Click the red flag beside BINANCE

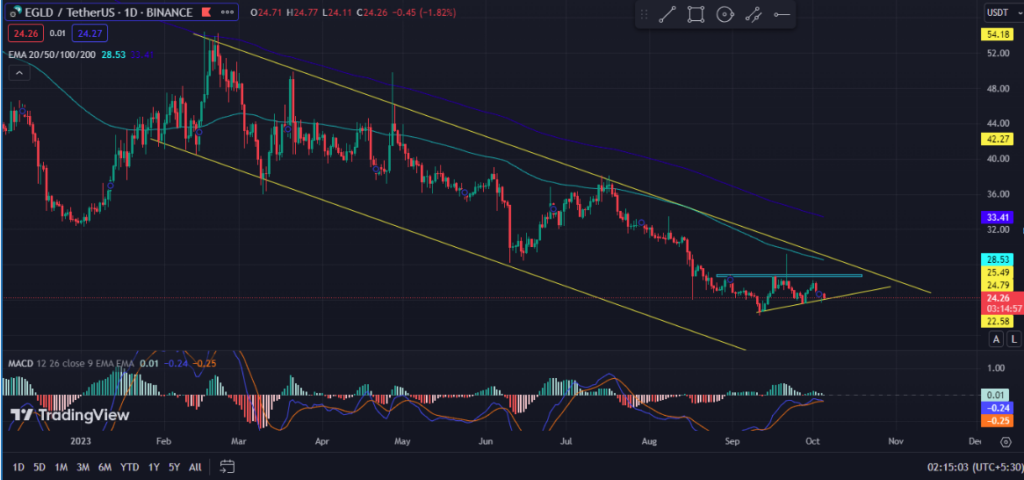tap(206, 12)
